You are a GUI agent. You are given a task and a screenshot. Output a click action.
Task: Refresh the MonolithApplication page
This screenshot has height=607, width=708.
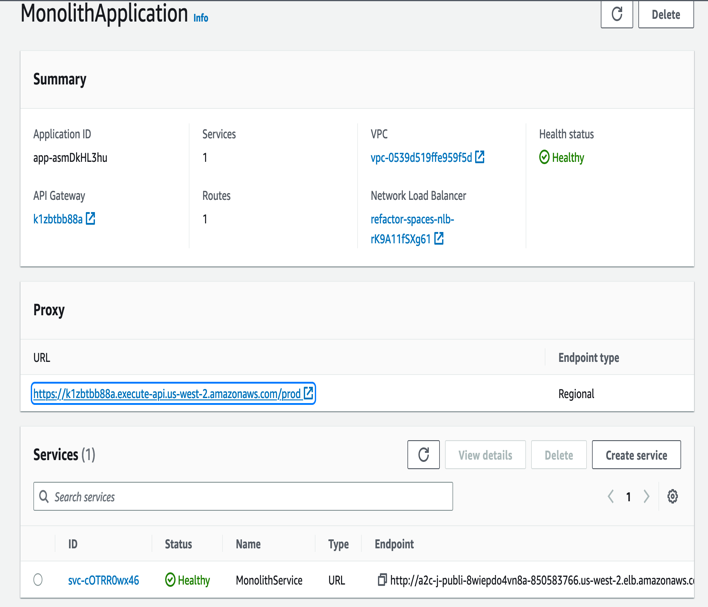[x=616, y=14]
